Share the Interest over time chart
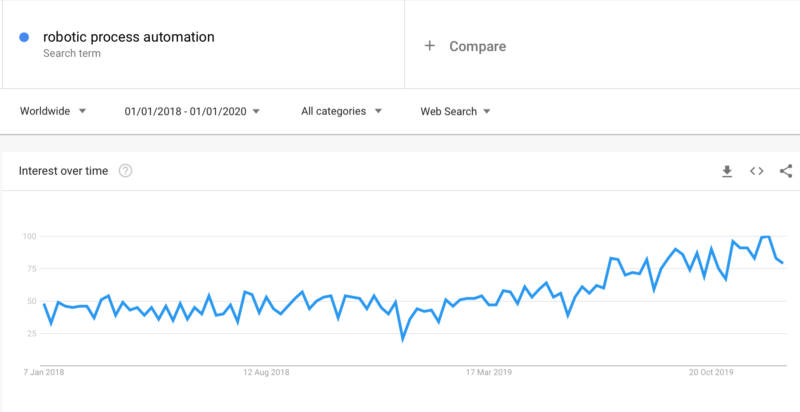 [786, 171]
